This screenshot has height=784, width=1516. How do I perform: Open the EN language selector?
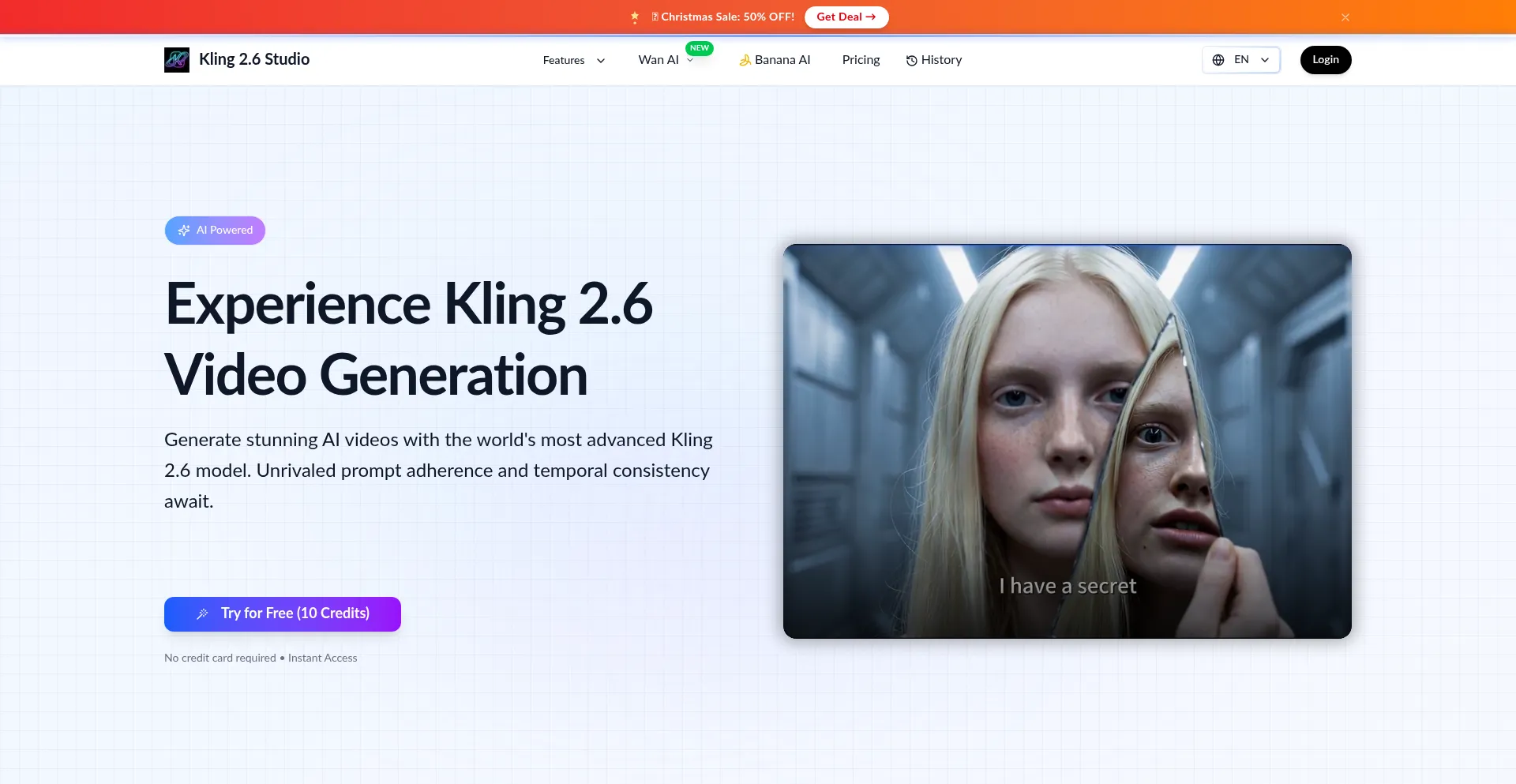tap(1240, 59)
